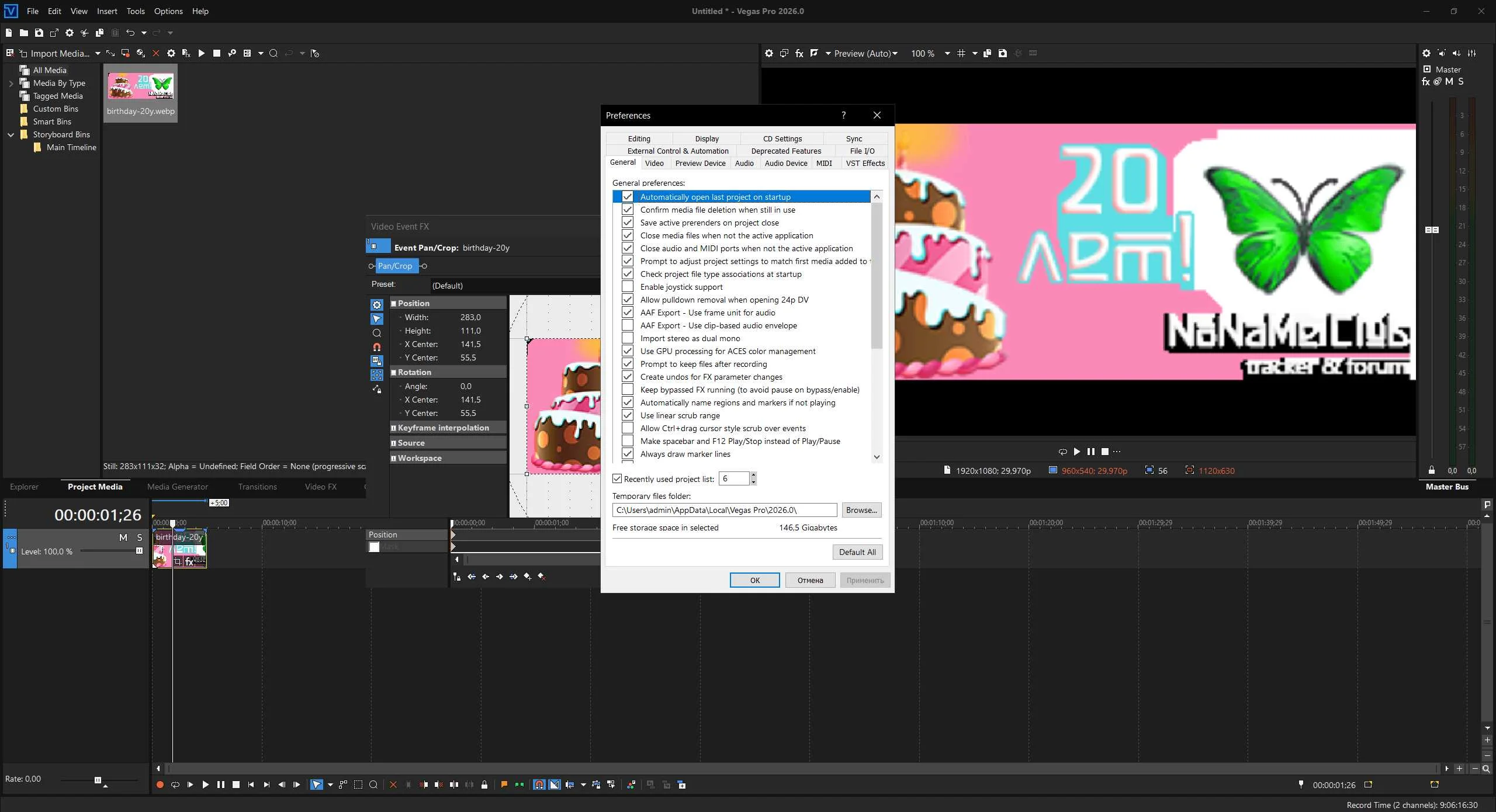
Task: Check Import stereo as dual mono
Action: (x=628, y=338)
